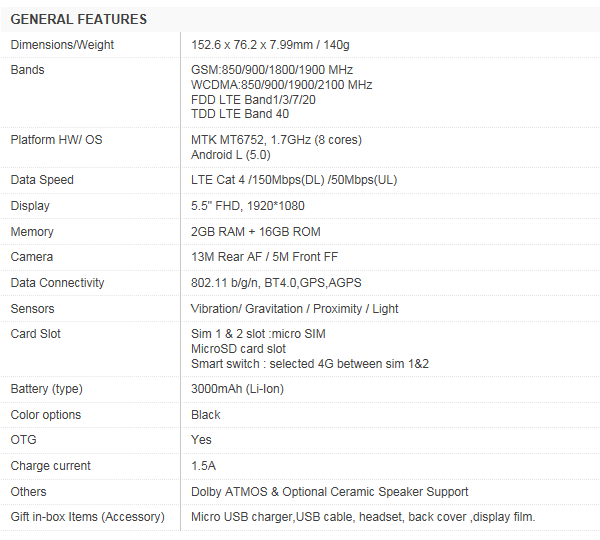Click the 3000mAh (Li-Ion) battery value

tap(237, 389)
